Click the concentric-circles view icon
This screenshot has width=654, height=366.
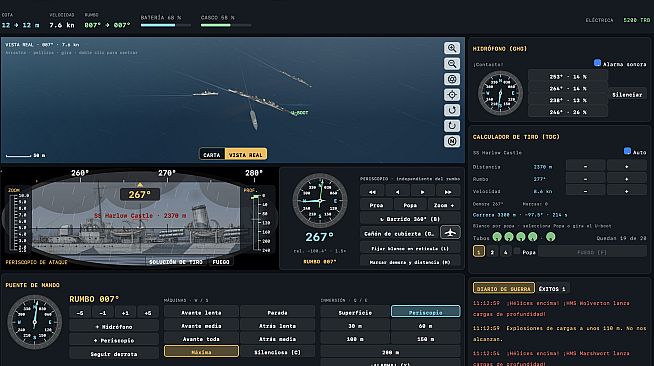pos(452,79)
